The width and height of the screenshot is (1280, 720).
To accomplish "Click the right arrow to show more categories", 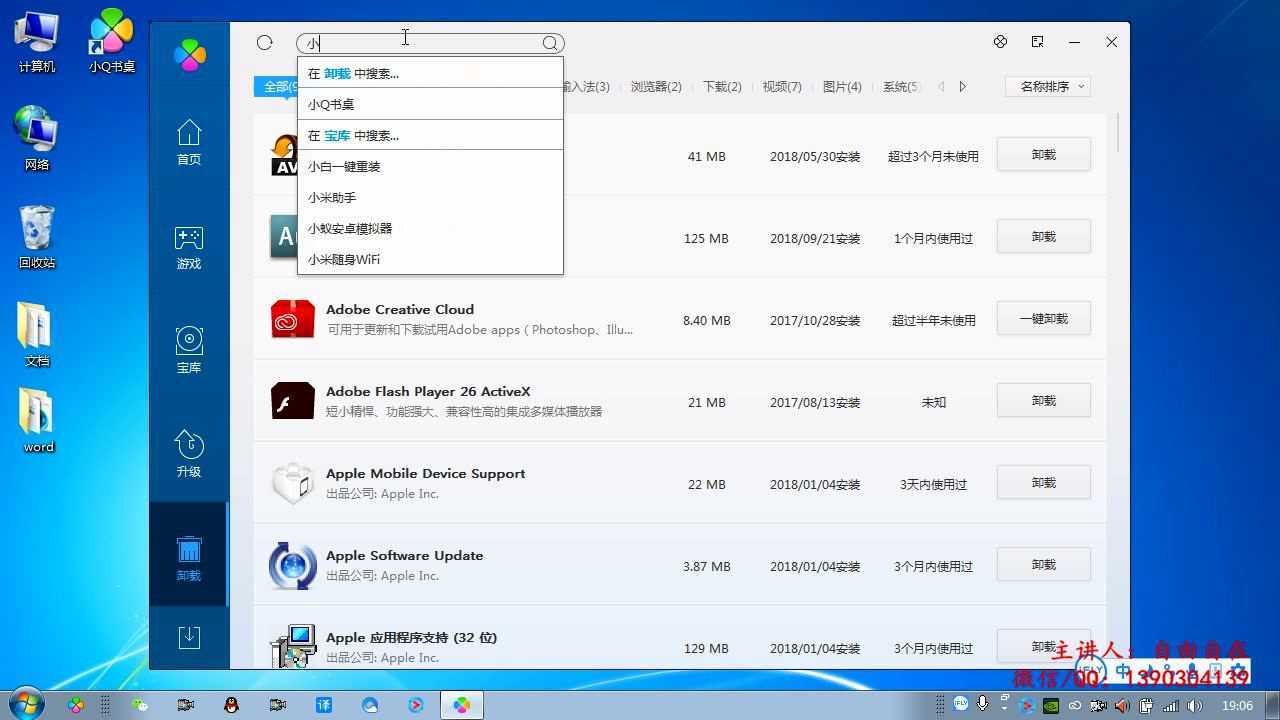I will pyautogui.click(x=962, y=87).
